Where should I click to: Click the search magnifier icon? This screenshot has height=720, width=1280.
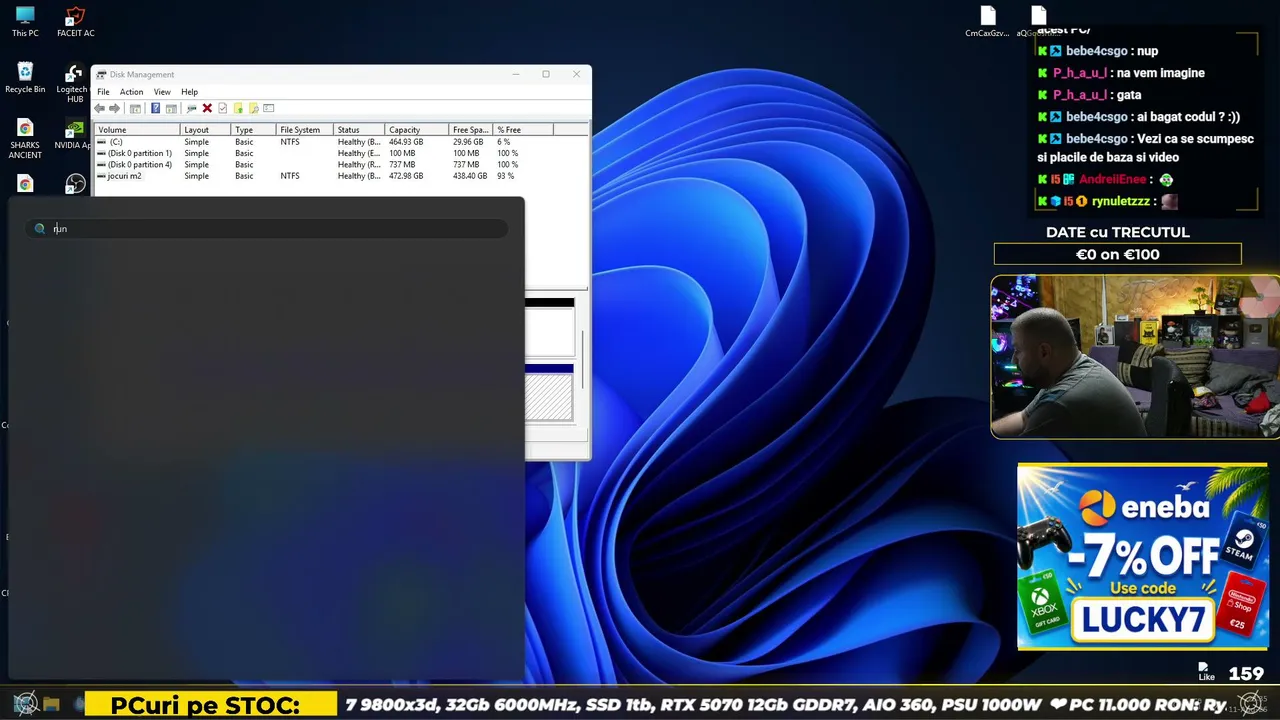(x=40, y=229)
